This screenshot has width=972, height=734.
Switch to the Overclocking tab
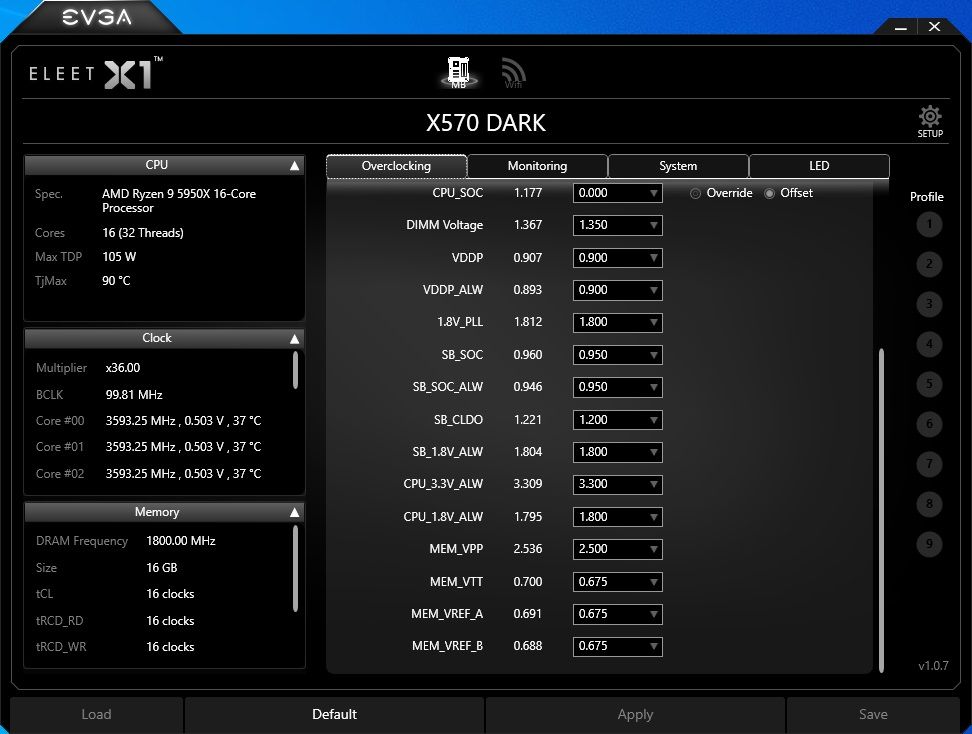pos(396,166)
